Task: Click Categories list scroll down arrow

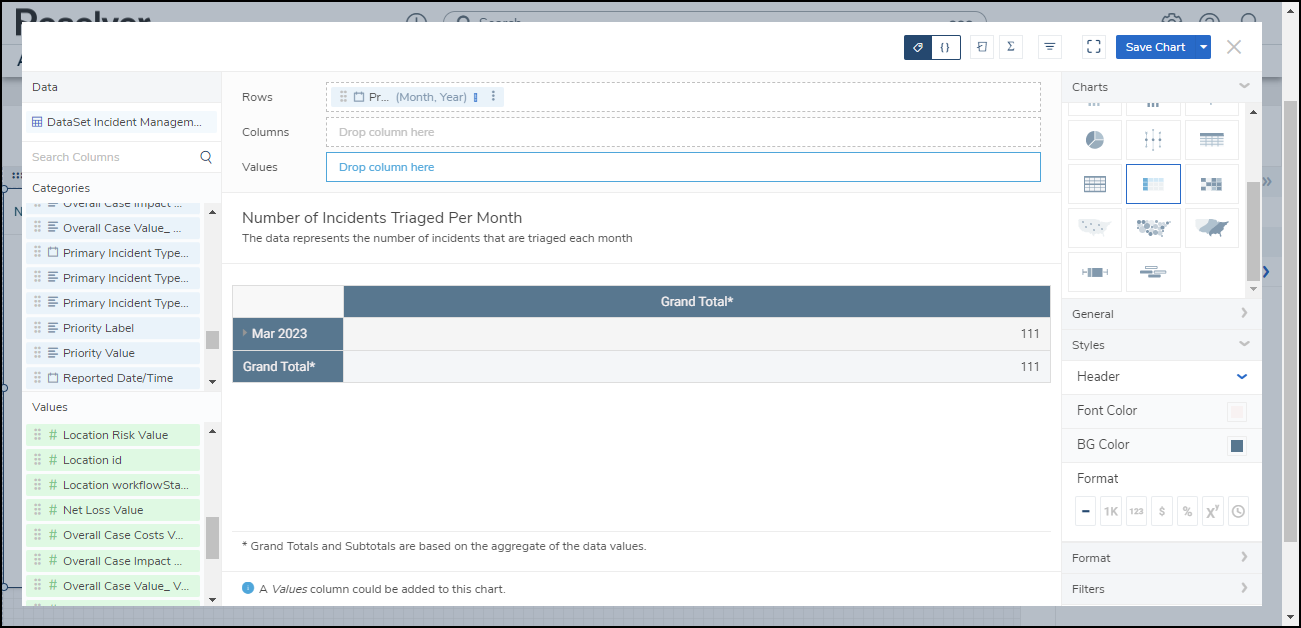Action: pyautogui.click(x=212, y=381)
